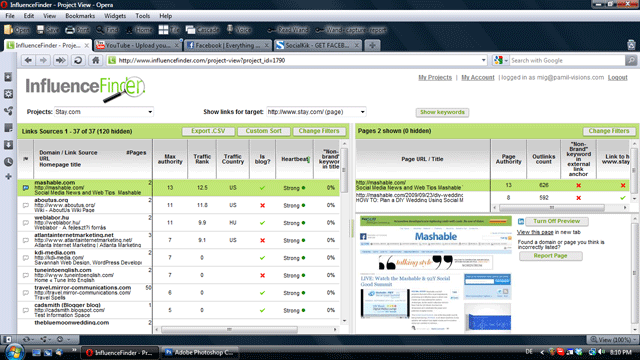This screenshot has width=640, height=360.
Task: Click the Open toolbar icon
Action: coord(16,30)
